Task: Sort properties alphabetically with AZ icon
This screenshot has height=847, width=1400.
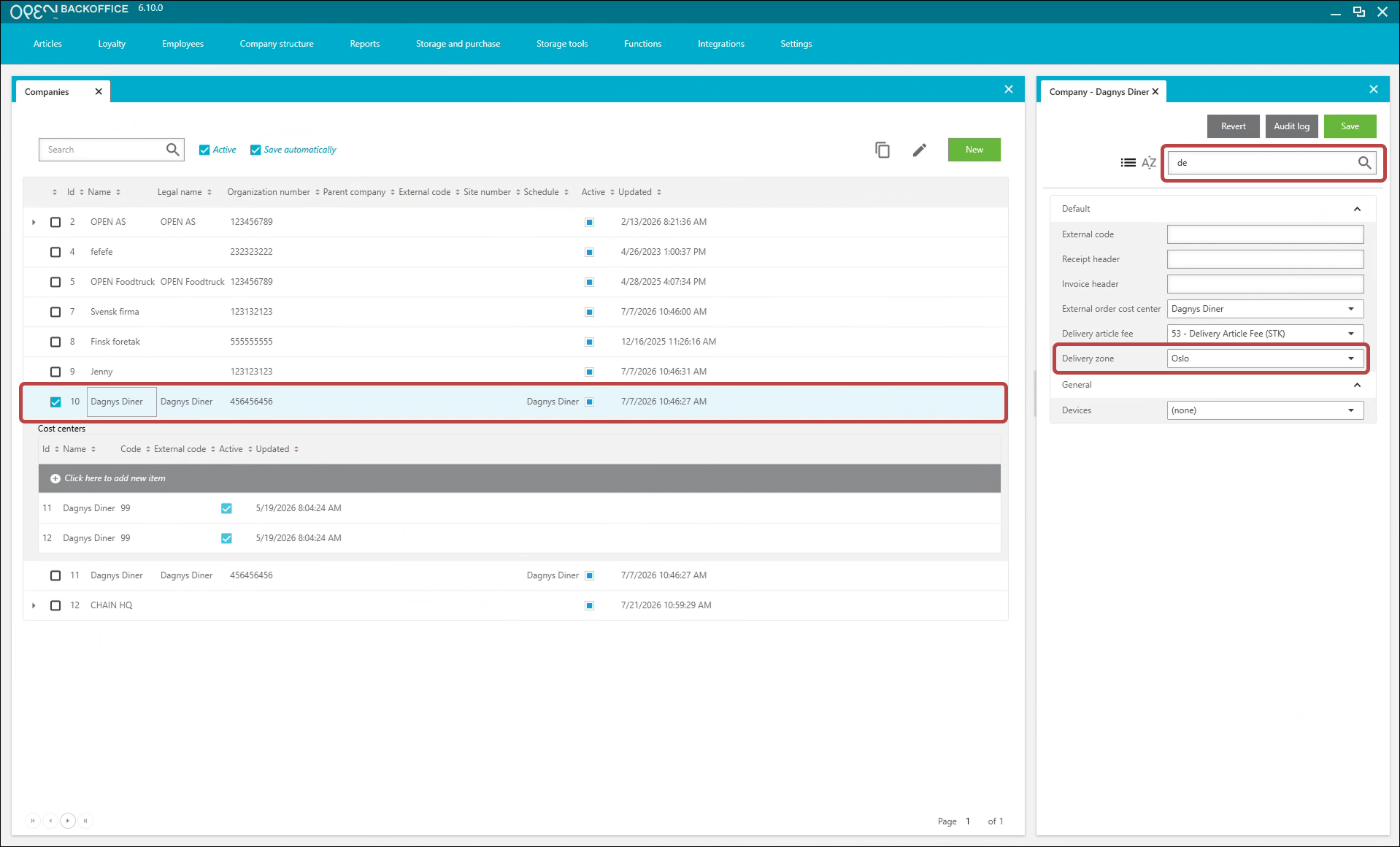Action: click(x=1149, y=163)
